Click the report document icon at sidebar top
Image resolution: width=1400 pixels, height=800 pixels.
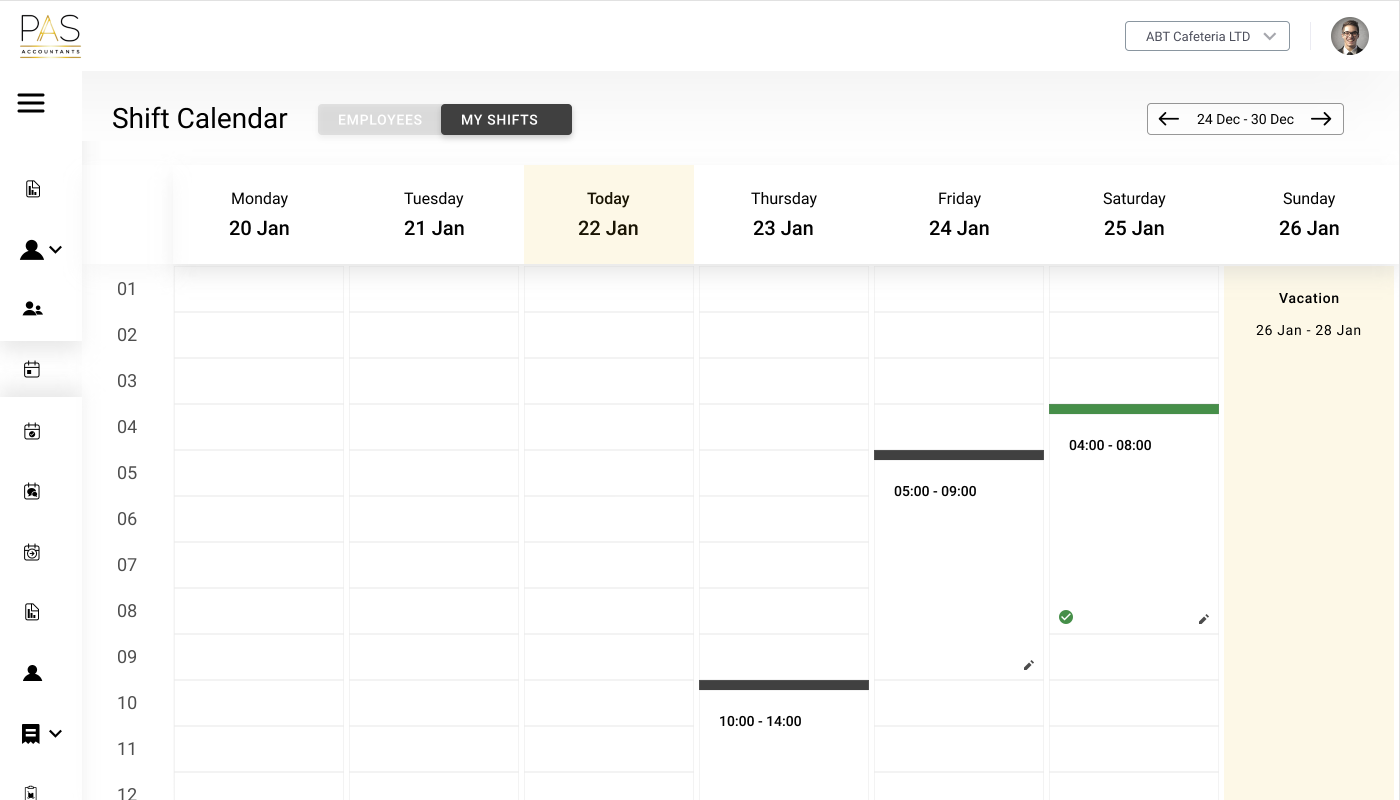32,189
